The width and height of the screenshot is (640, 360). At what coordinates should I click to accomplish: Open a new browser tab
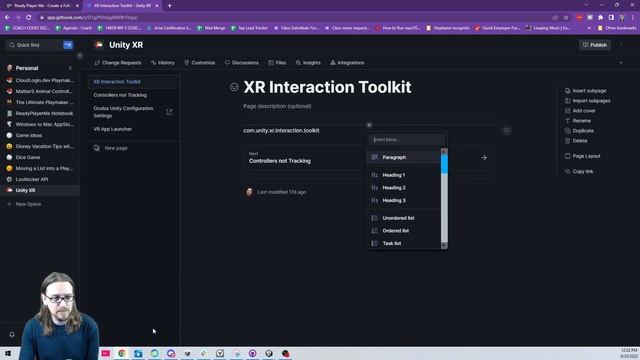169,6
